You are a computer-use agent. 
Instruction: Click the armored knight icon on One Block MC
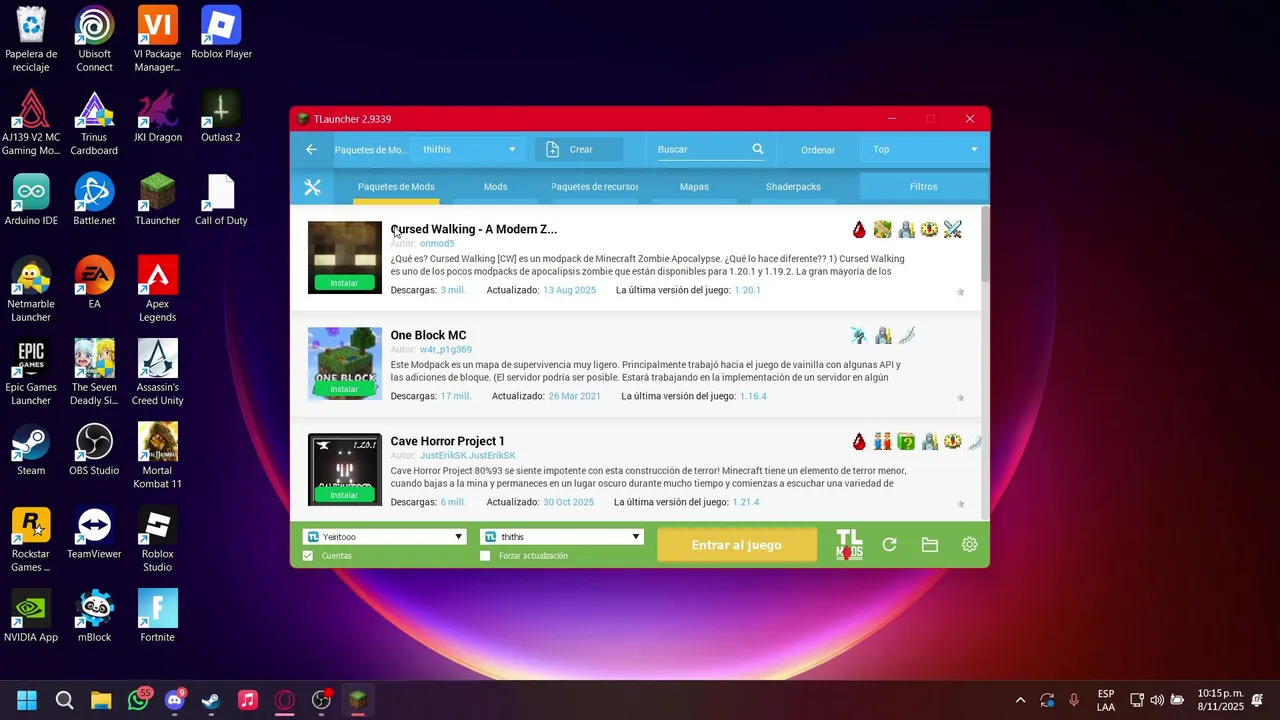pos(882,336)
